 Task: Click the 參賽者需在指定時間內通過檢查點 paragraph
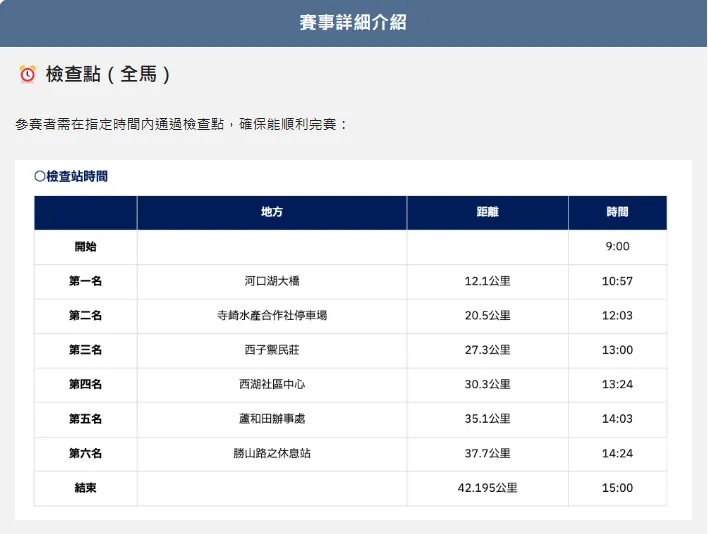[181, 124]
